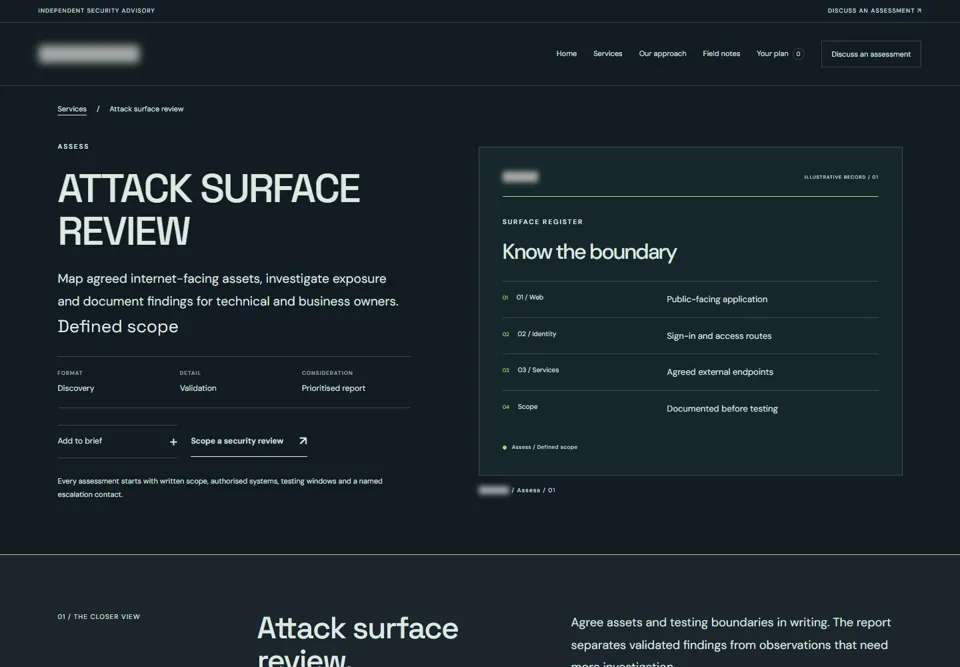Open the Home menu item
Screen dimensions: 960x667
(x=566, y=54)
